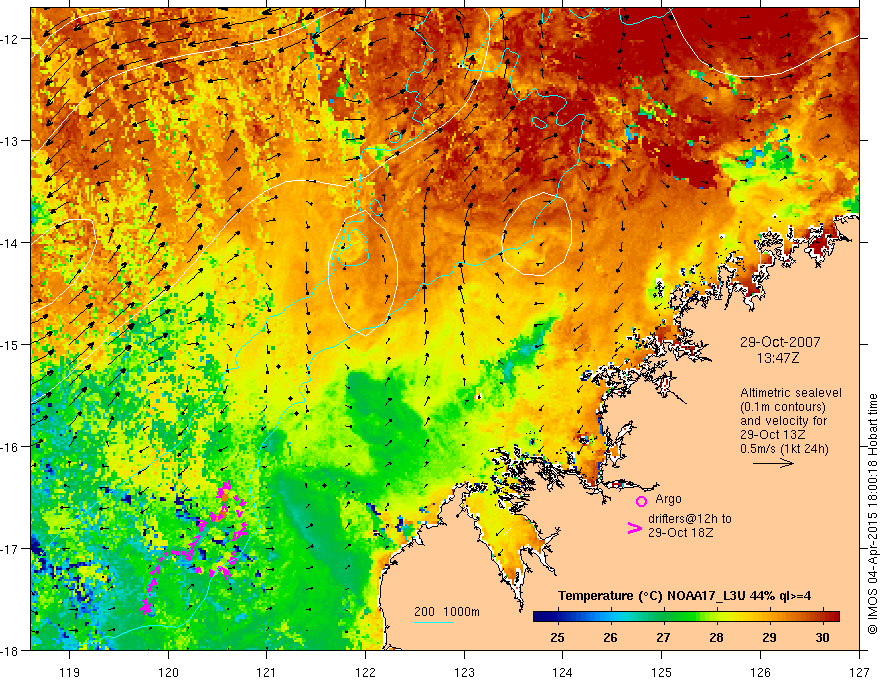Click the black velocity scale arrow in legend
Image resolution: width=880 pixels, height=680 pixels.
pos(773,463)
